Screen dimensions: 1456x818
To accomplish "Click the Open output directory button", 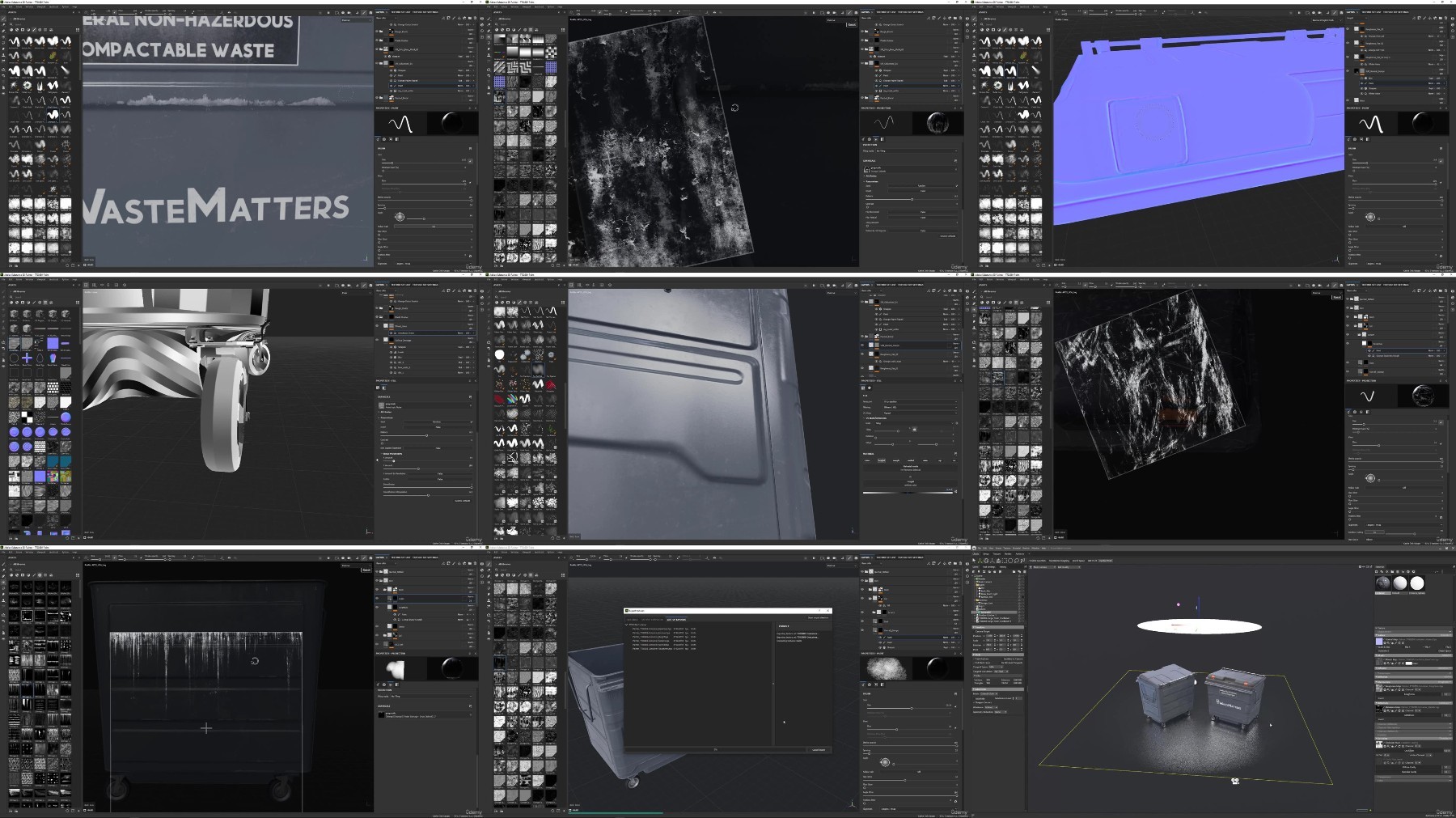I will (x=818, y=617).
